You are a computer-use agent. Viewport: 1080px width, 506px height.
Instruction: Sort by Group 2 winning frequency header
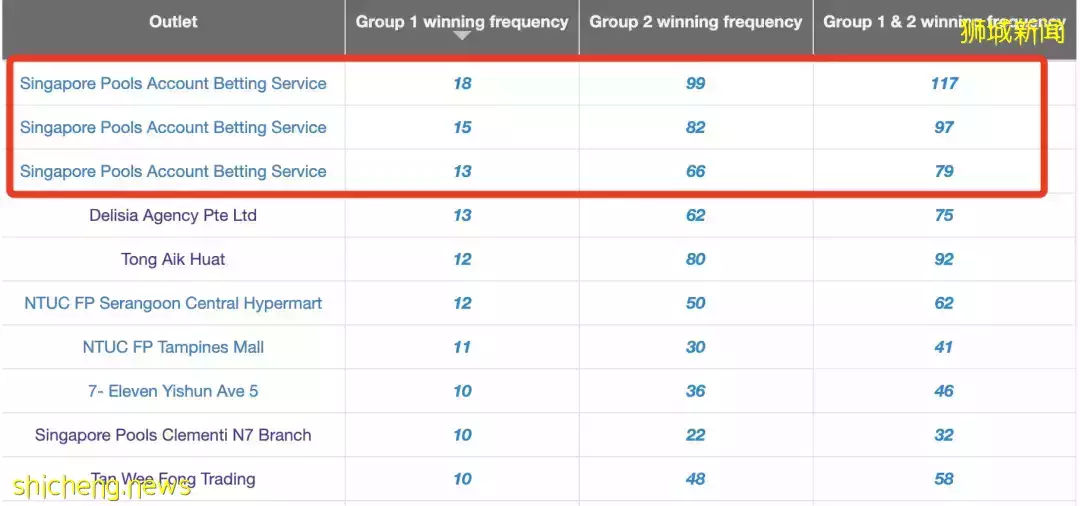(696, 22)
